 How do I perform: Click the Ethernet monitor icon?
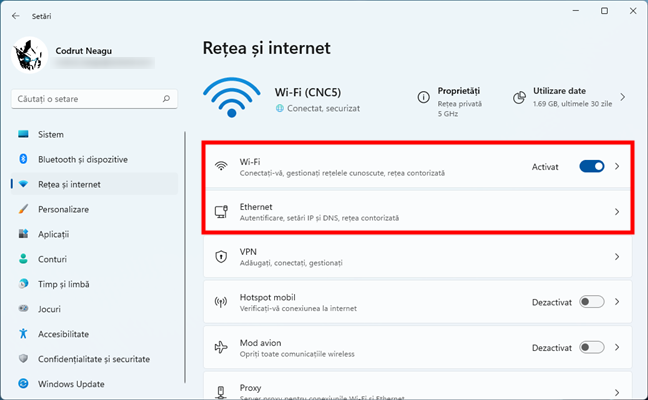[221, 212]
